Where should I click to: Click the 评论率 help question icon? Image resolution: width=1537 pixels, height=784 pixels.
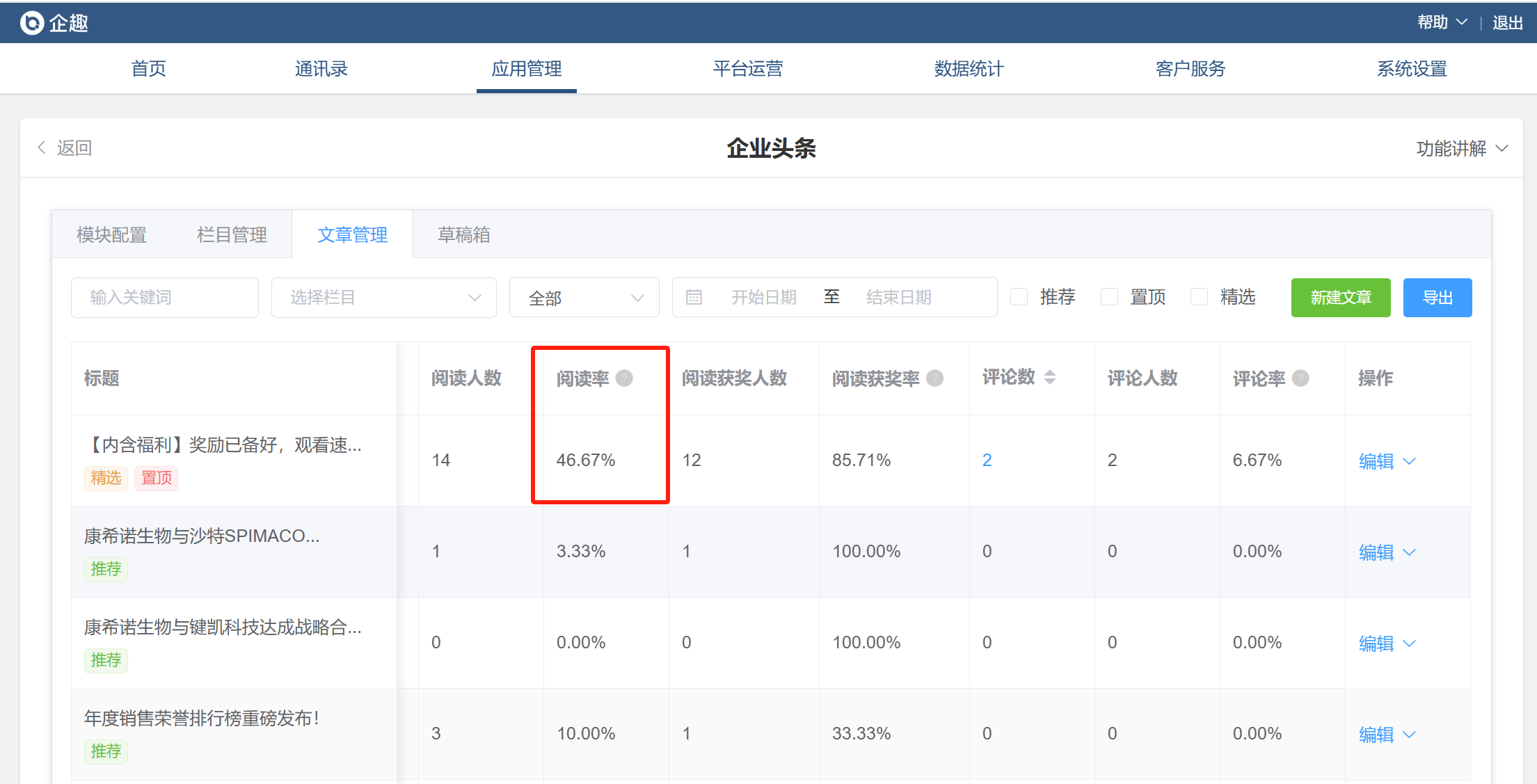tap(1300, 378)
